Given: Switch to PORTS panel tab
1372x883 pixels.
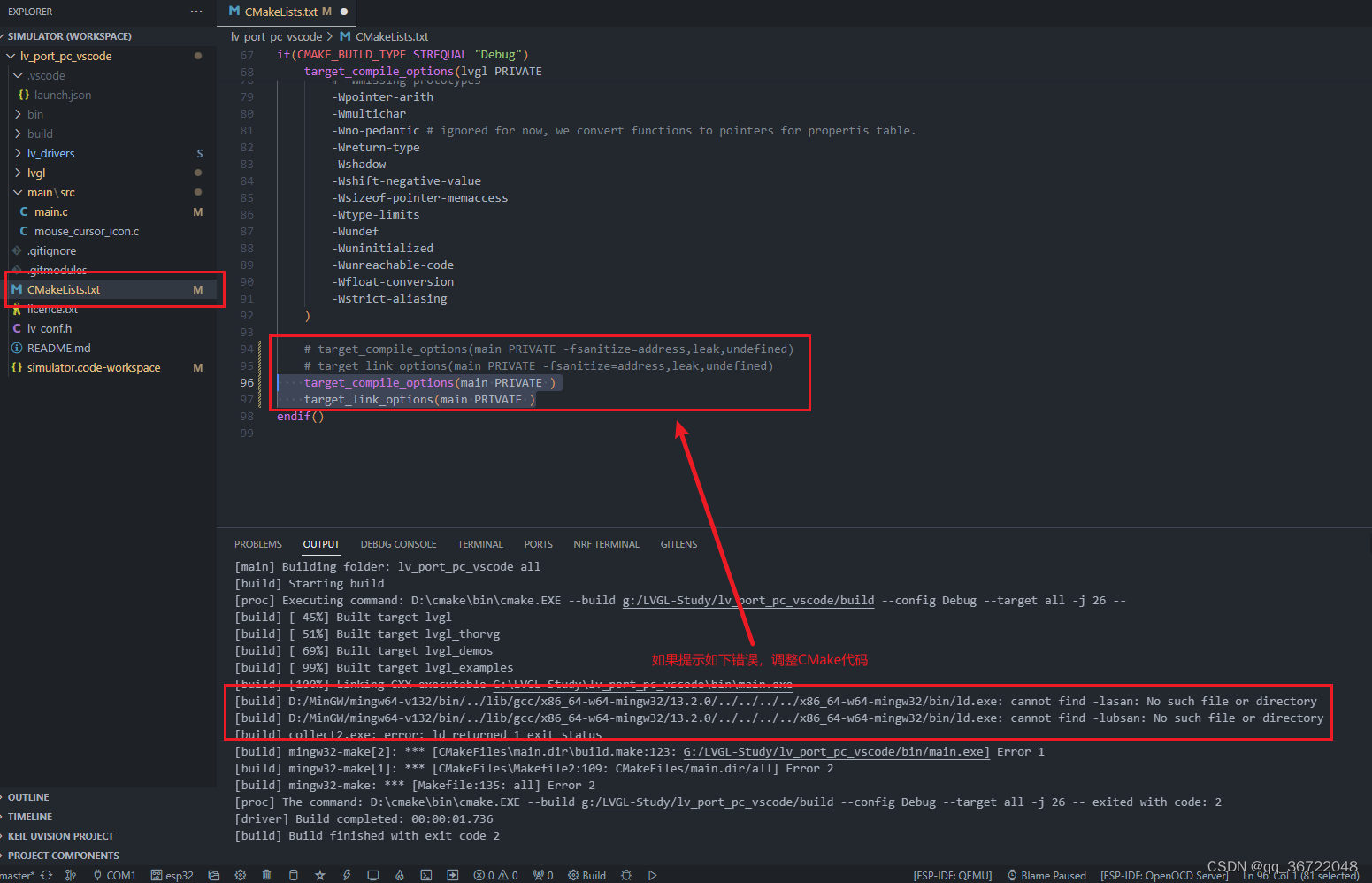Looking at the screenshot, I should coord(538,544).
